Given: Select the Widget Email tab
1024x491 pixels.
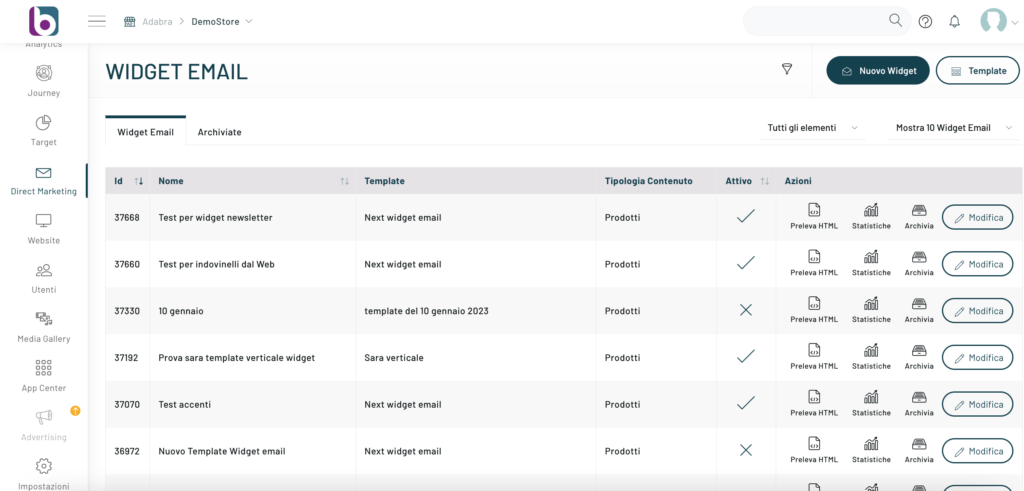Looking at the screenshot, I should coord(145,132).
